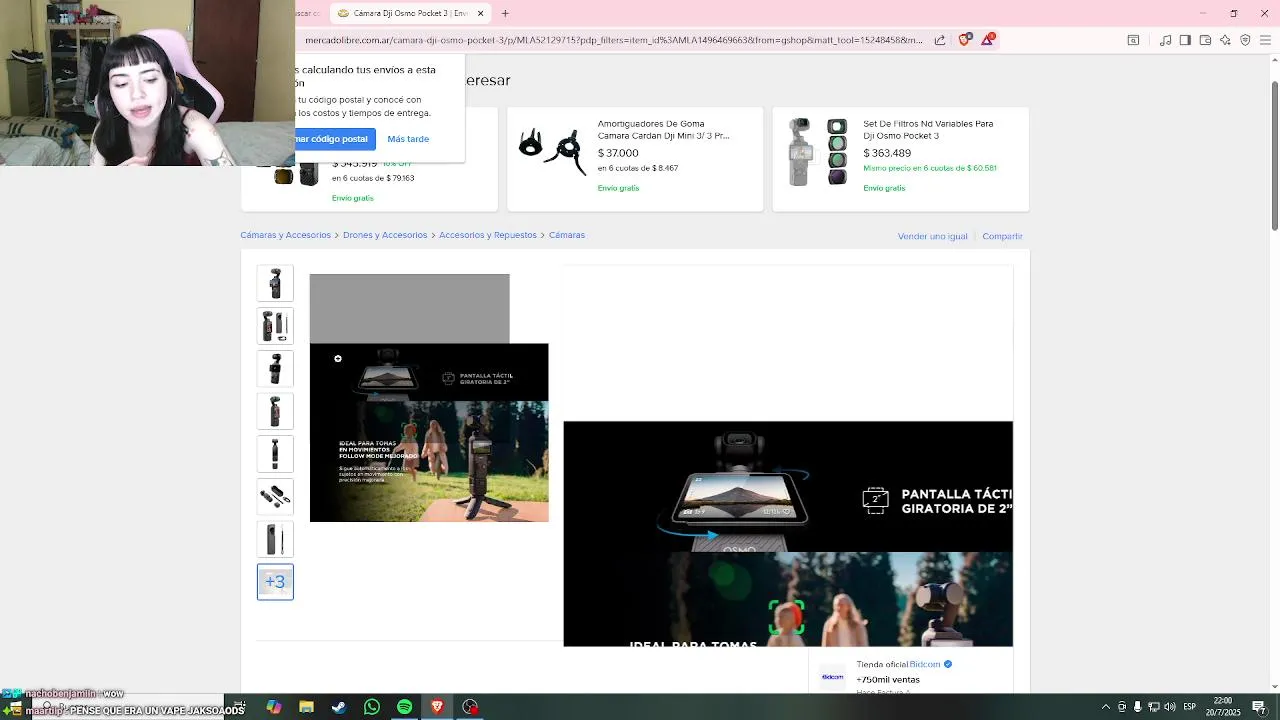This screenshot has width=1280, height=720.
Task: Open WhatsApp from the taskbar
Action: pos(372,707)
